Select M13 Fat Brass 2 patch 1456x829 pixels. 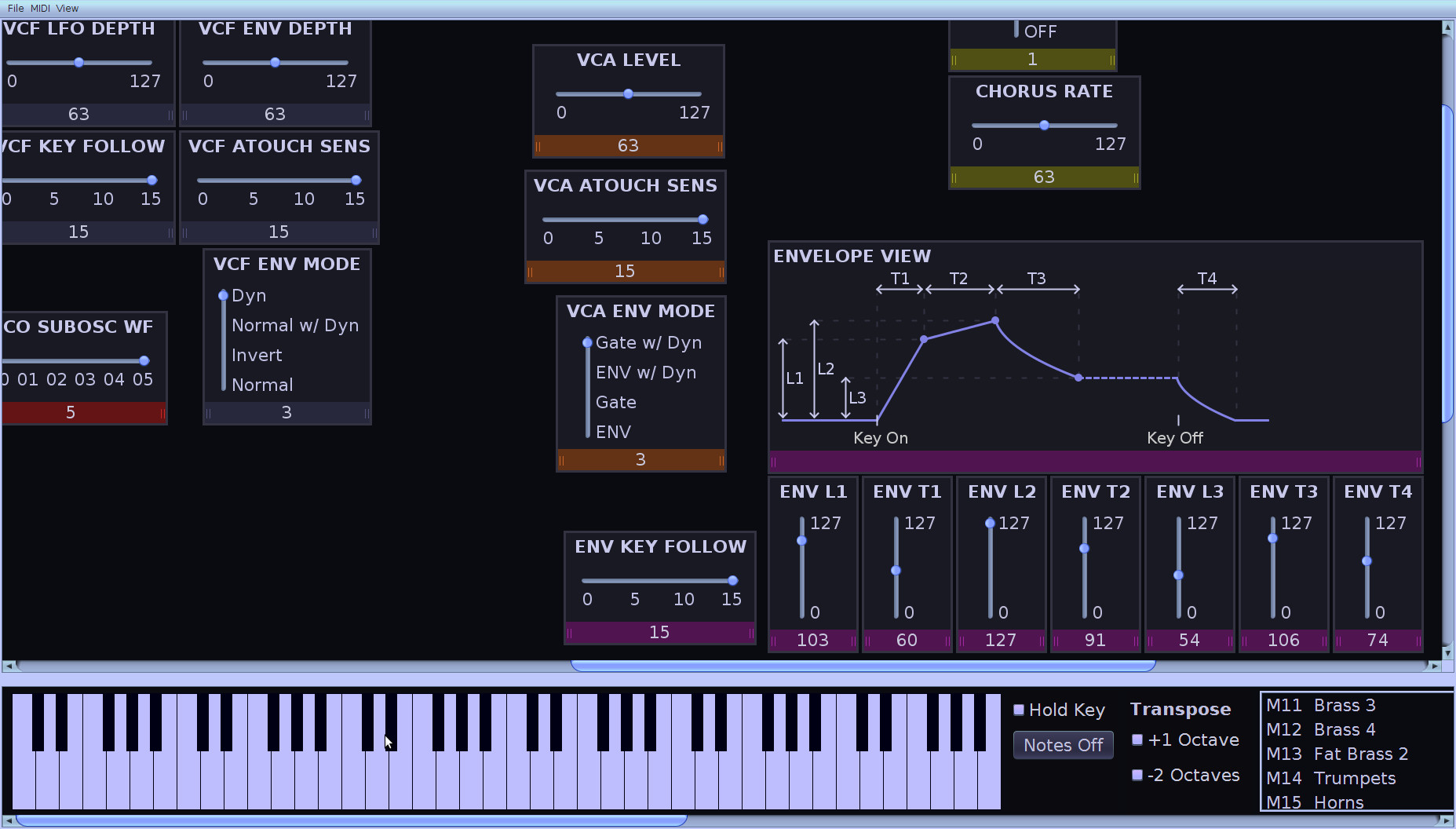(1337, 754)
